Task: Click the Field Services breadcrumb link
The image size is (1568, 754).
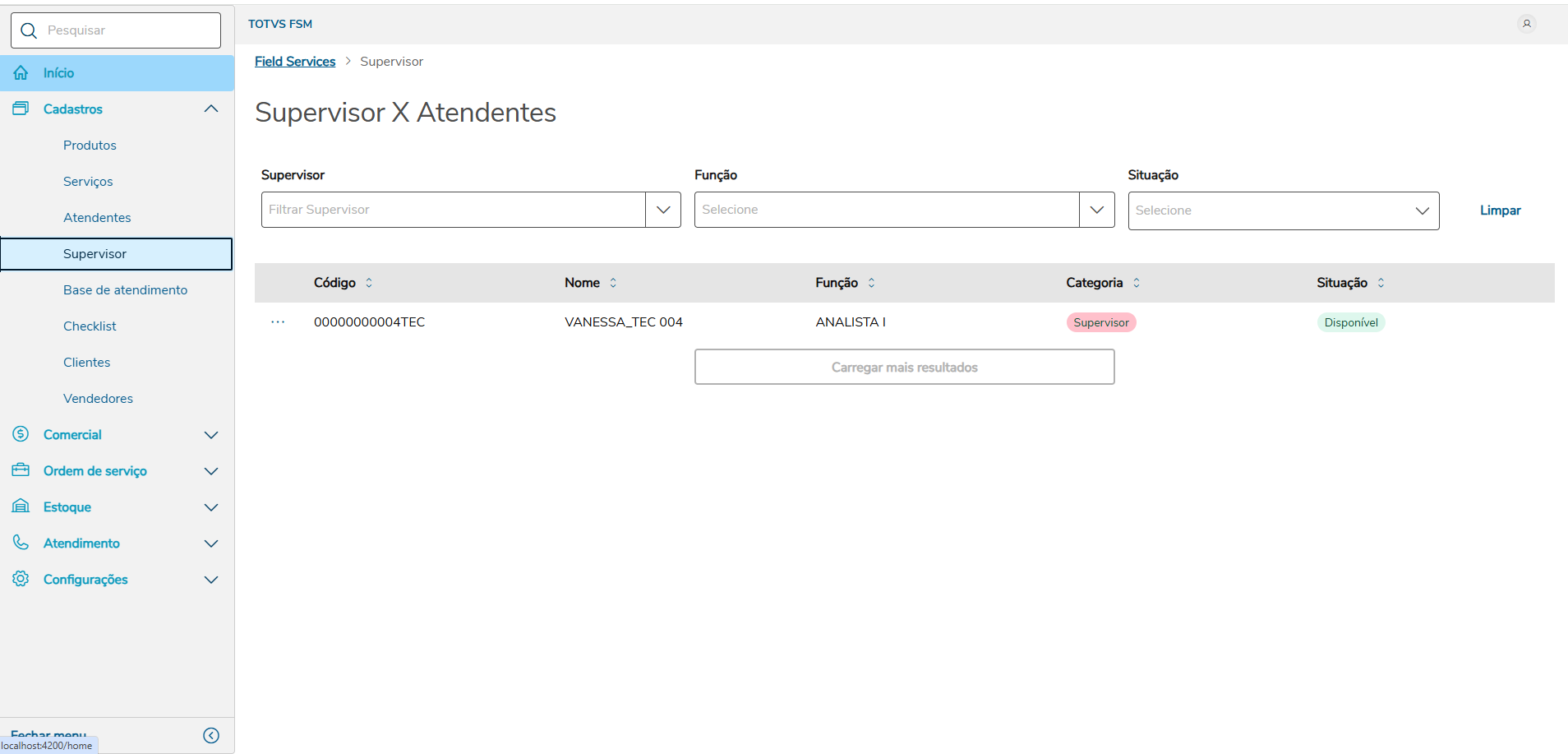Action: click(295, 62)
